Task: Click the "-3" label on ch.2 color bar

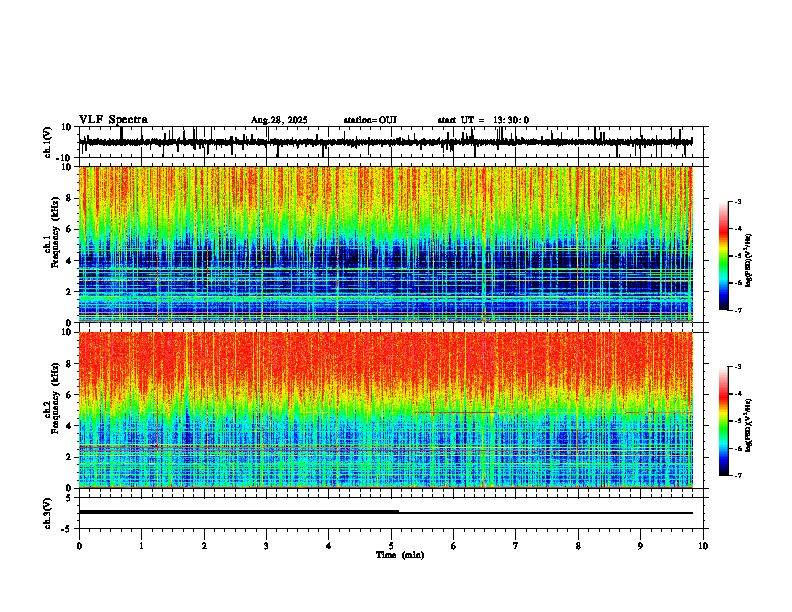Action: click(738, 367)
